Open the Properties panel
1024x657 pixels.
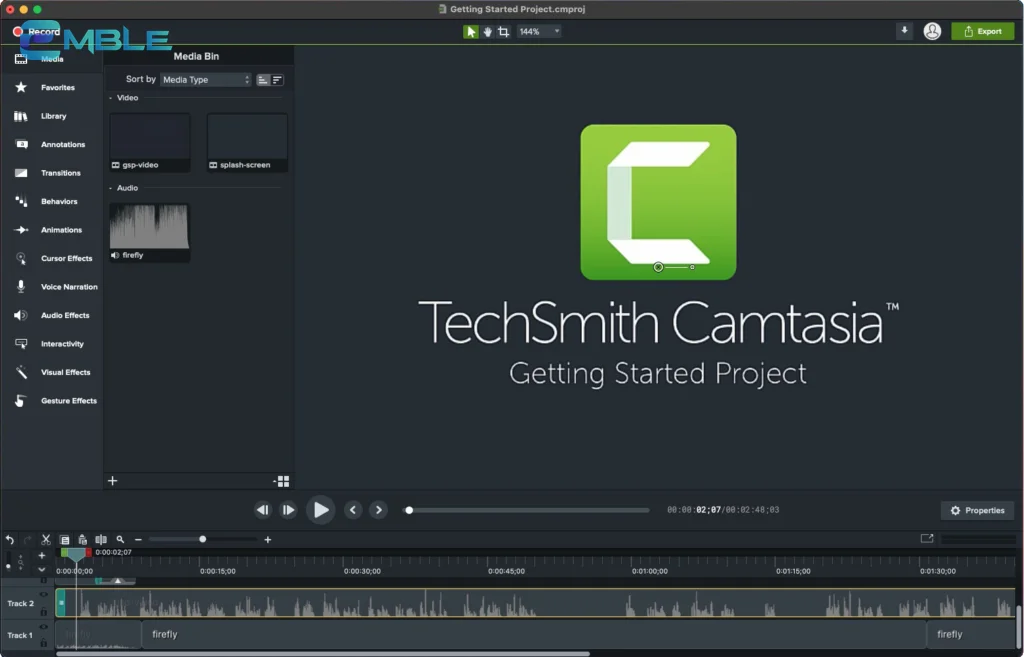[977, 510]
